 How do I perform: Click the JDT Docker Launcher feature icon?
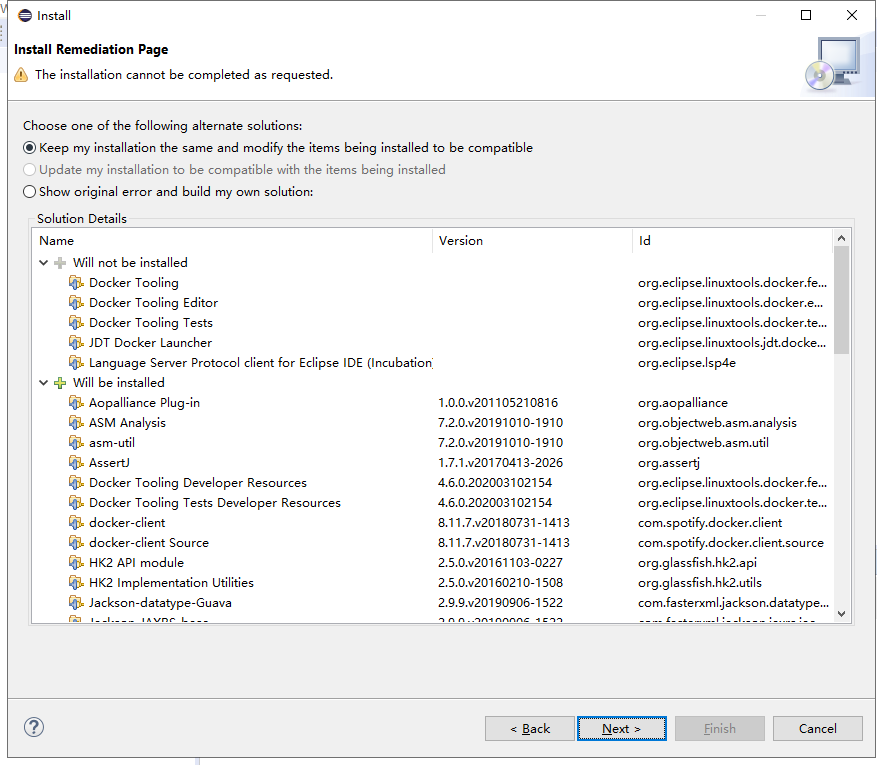pos(76,343)
